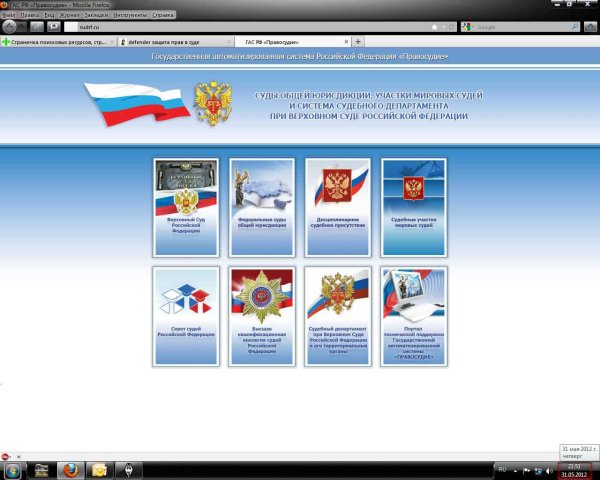Image resolution: width=600 pixels, height=480 pixels.
Task: Click the browser Back arrow button
Action: [10, 27]
